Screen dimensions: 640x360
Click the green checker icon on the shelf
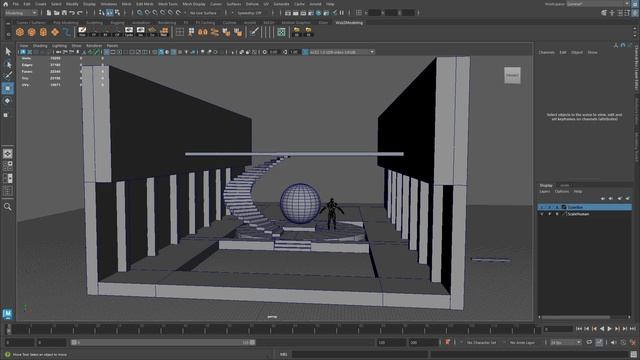[281, 32]
